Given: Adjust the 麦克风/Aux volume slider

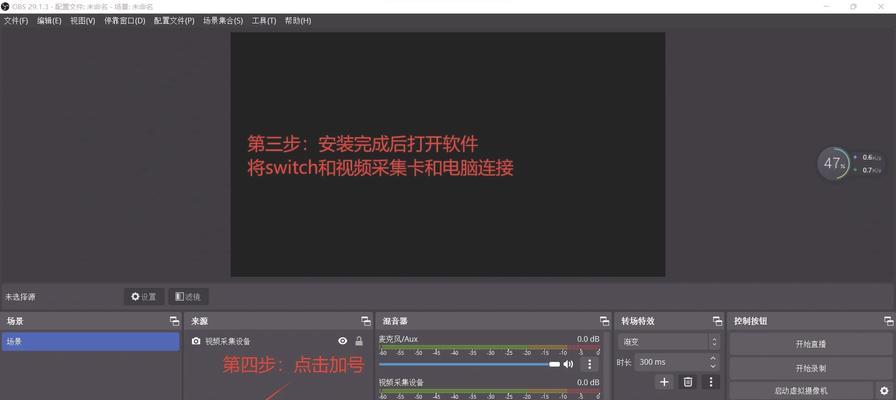Looking at the screenshot, I should coord(470,364).
